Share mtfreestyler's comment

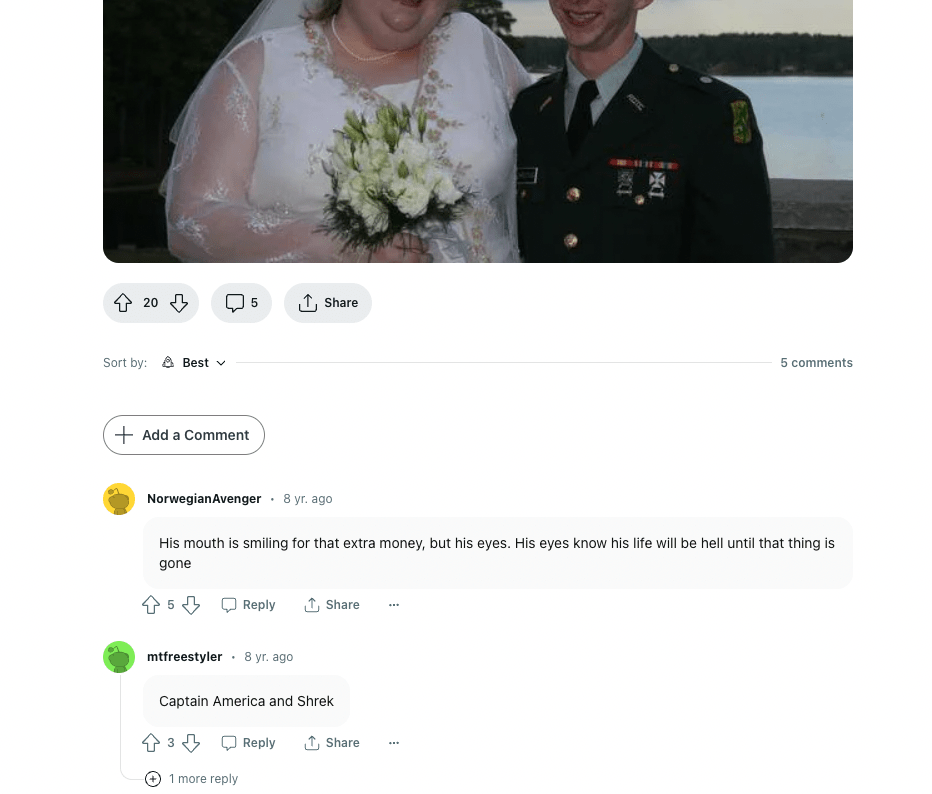coord(332,743)
